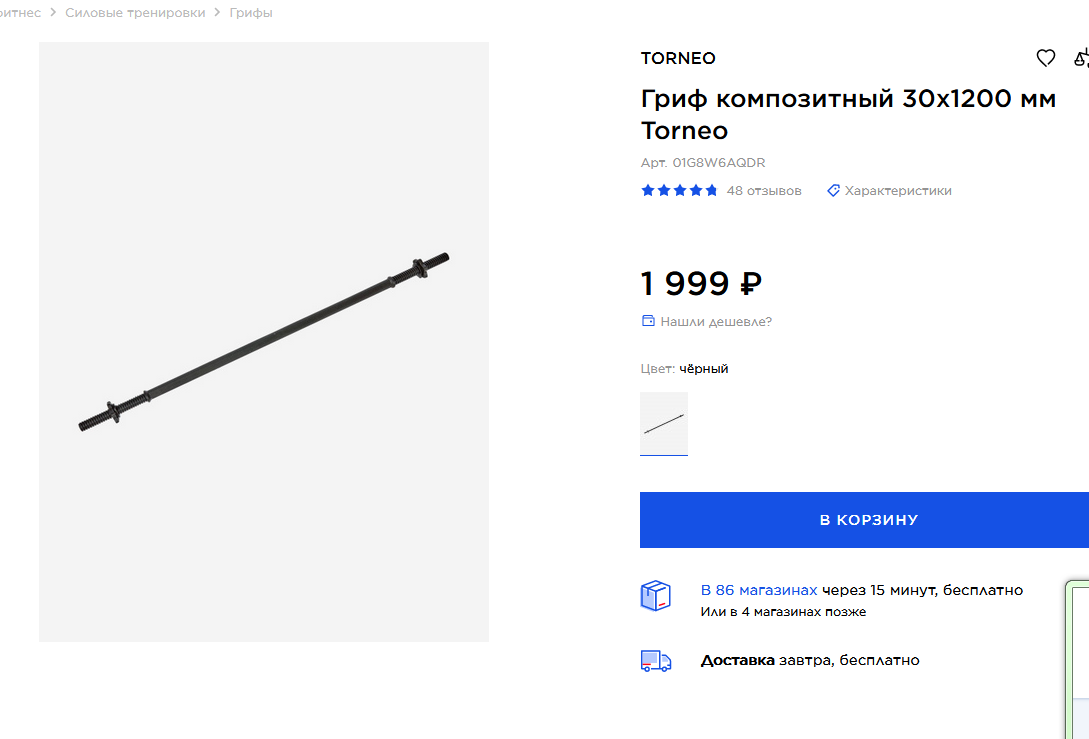Click Нашли дешевле? link
The image size is (1089, 739).
(x=716, y=322)
